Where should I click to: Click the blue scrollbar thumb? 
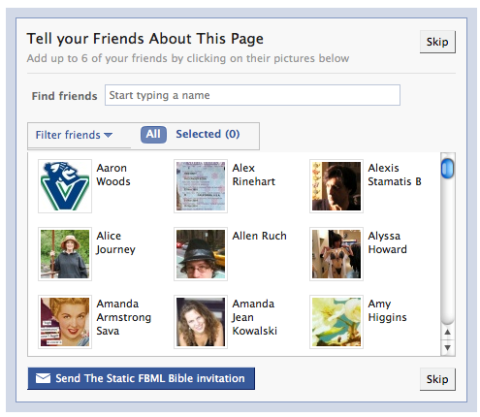click(447, 168)
